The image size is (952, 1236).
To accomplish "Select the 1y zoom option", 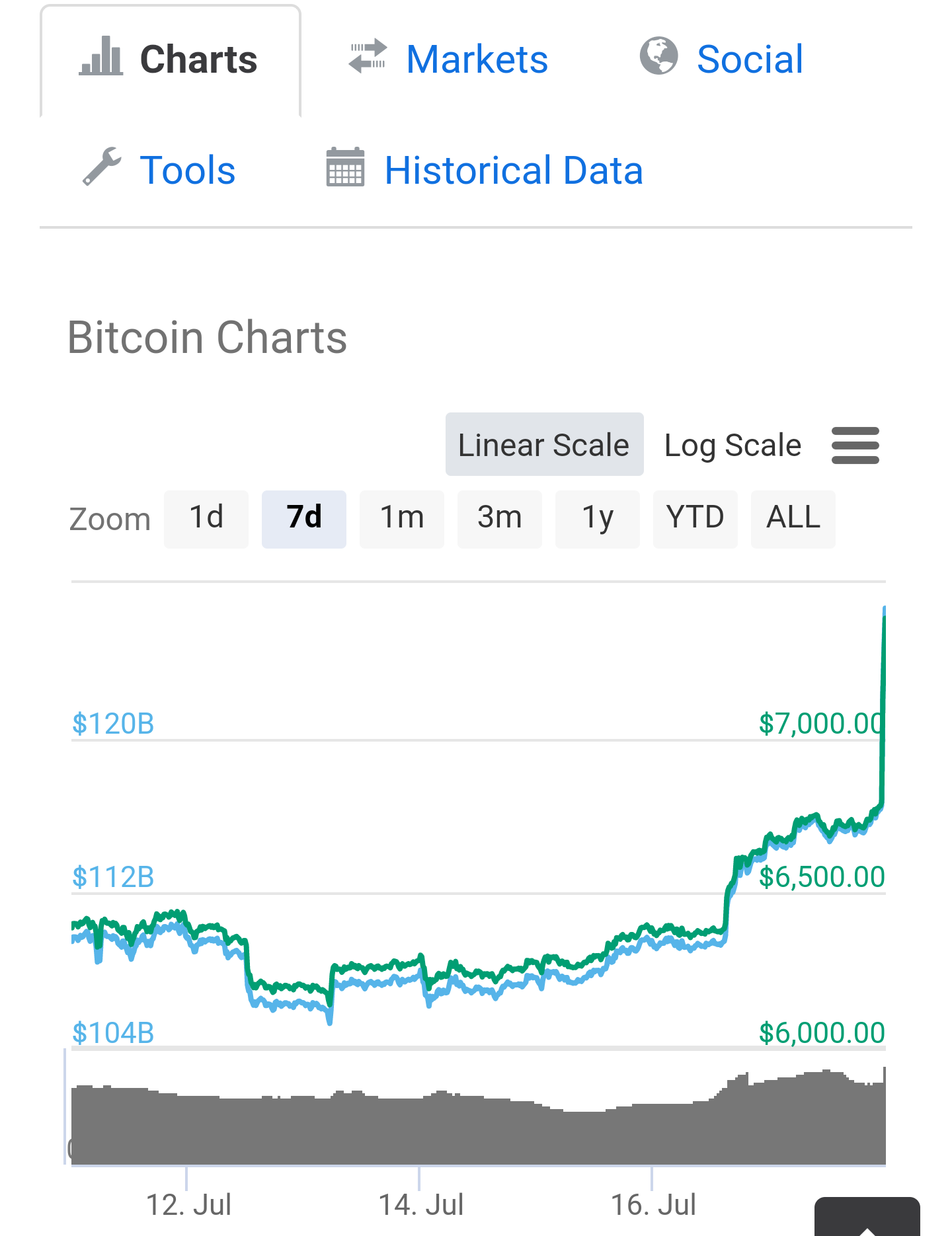I will coord(598,519).
